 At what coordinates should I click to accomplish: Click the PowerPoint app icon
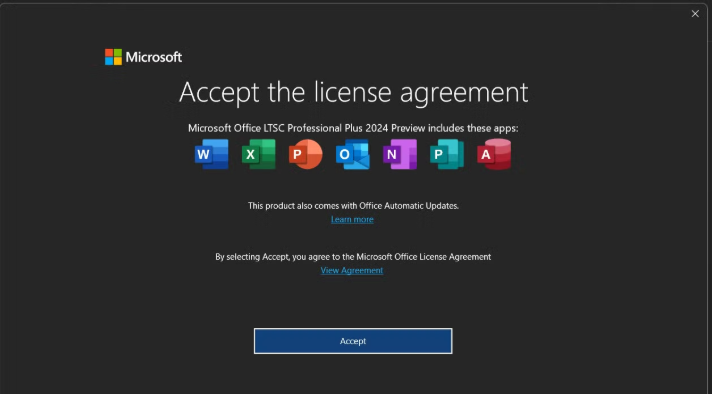pyautogui.click(x=306, y=154)
